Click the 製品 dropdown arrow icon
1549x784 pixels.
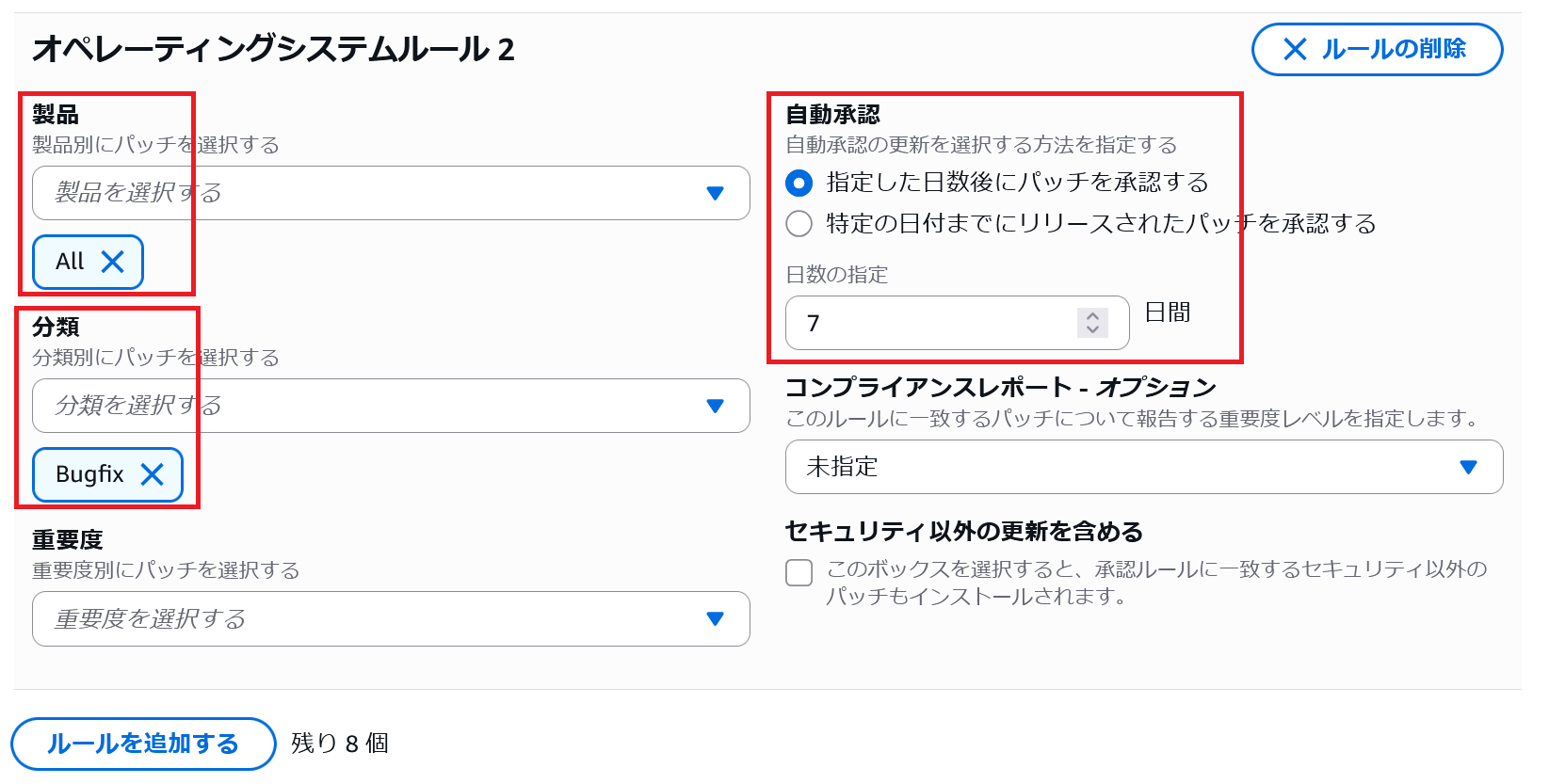[715, 193]
